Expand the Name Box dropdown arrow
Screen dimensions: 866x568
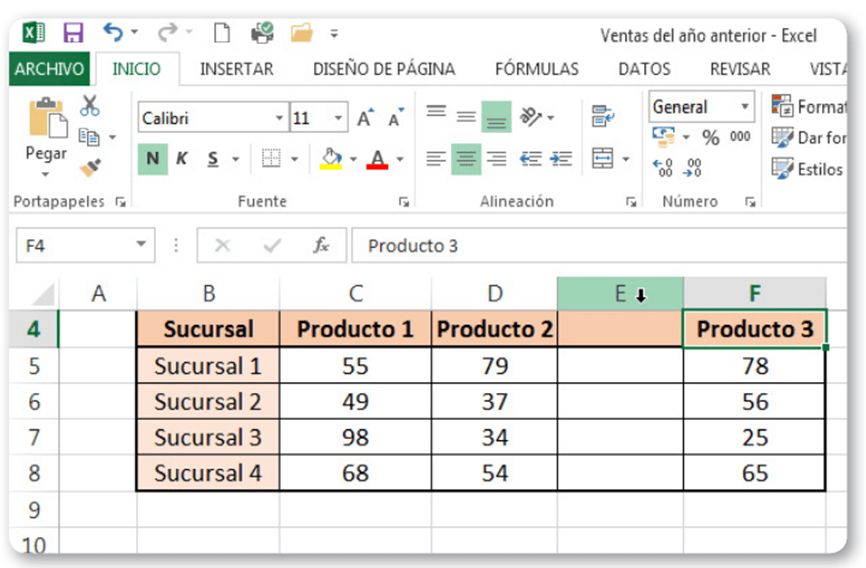point(141,244)
